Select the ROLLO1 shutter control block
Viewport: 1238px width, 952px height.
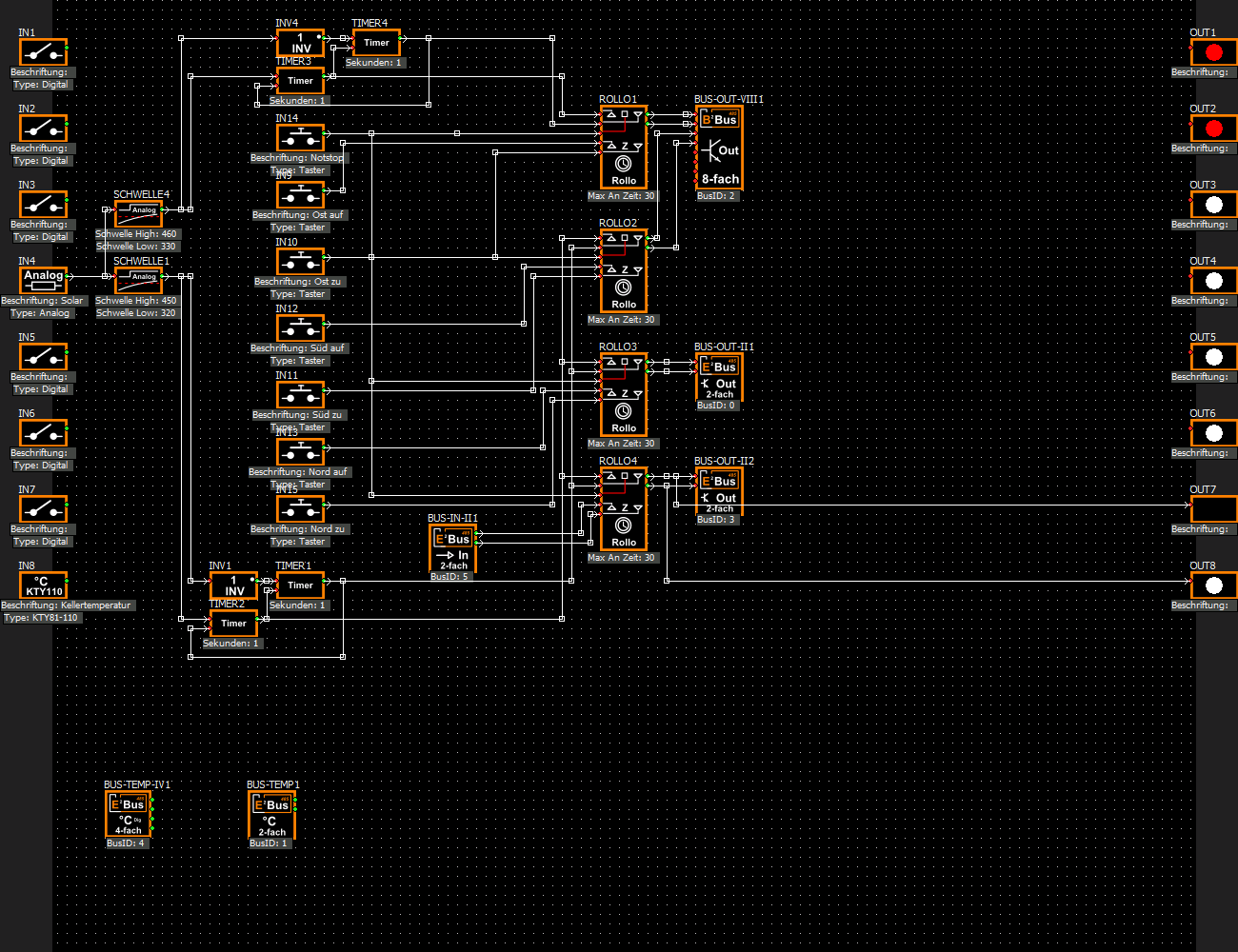[624, 147]
